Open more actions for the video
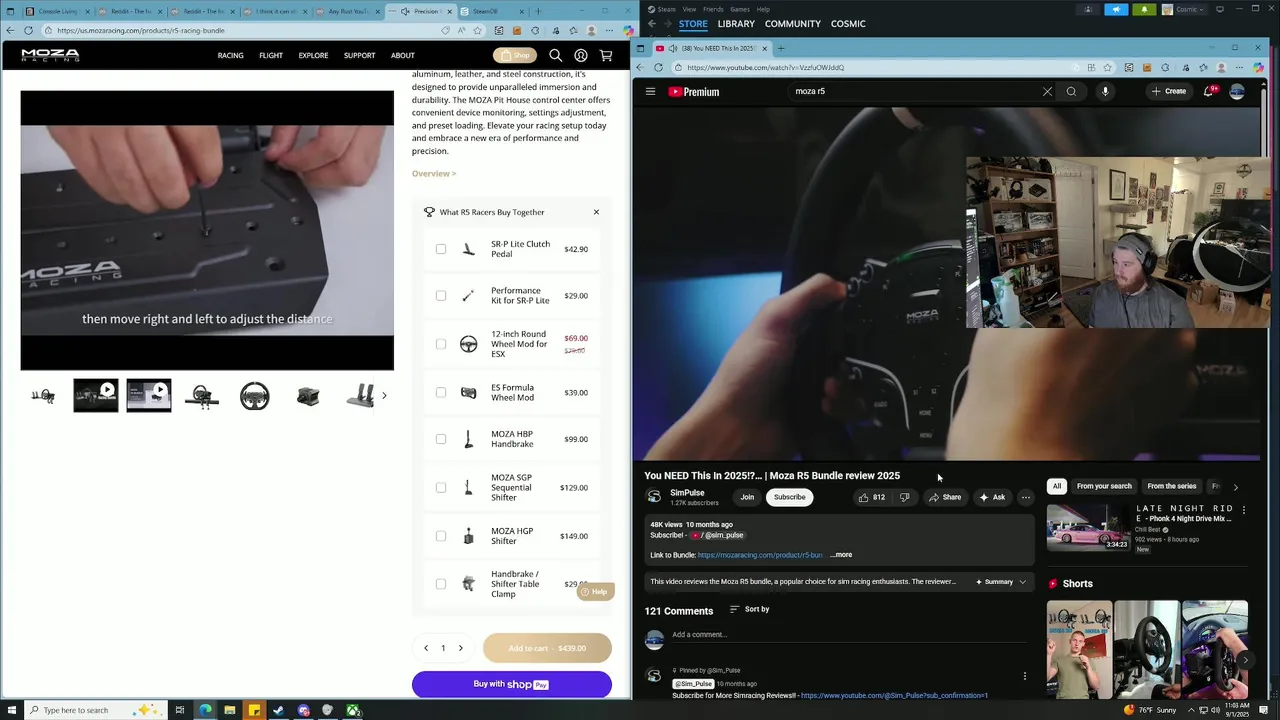 click(1025, 497)
